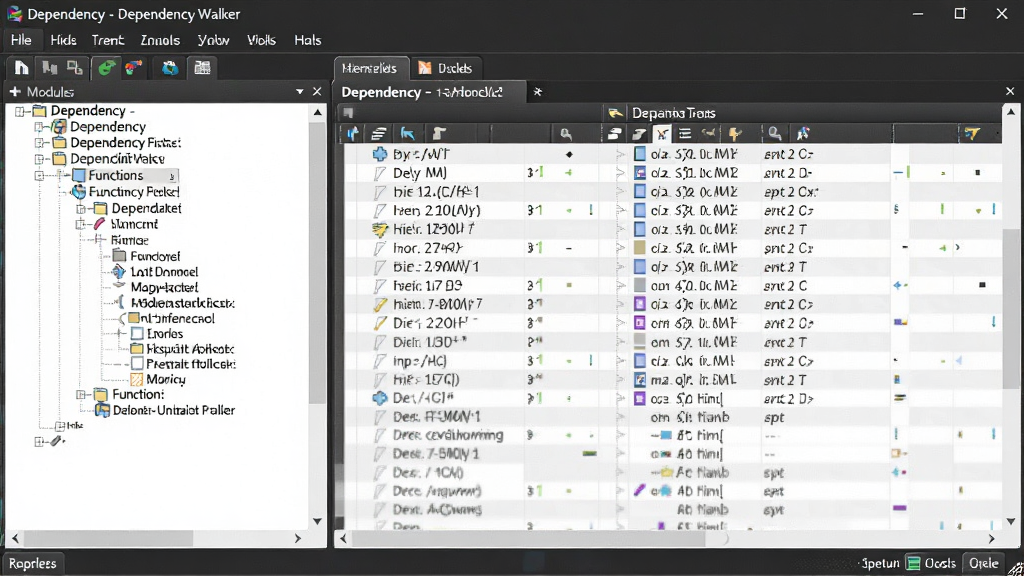
Task: Click the right arrow of the Modules horizontal scrollbar
Action: (x=298, y=539)
